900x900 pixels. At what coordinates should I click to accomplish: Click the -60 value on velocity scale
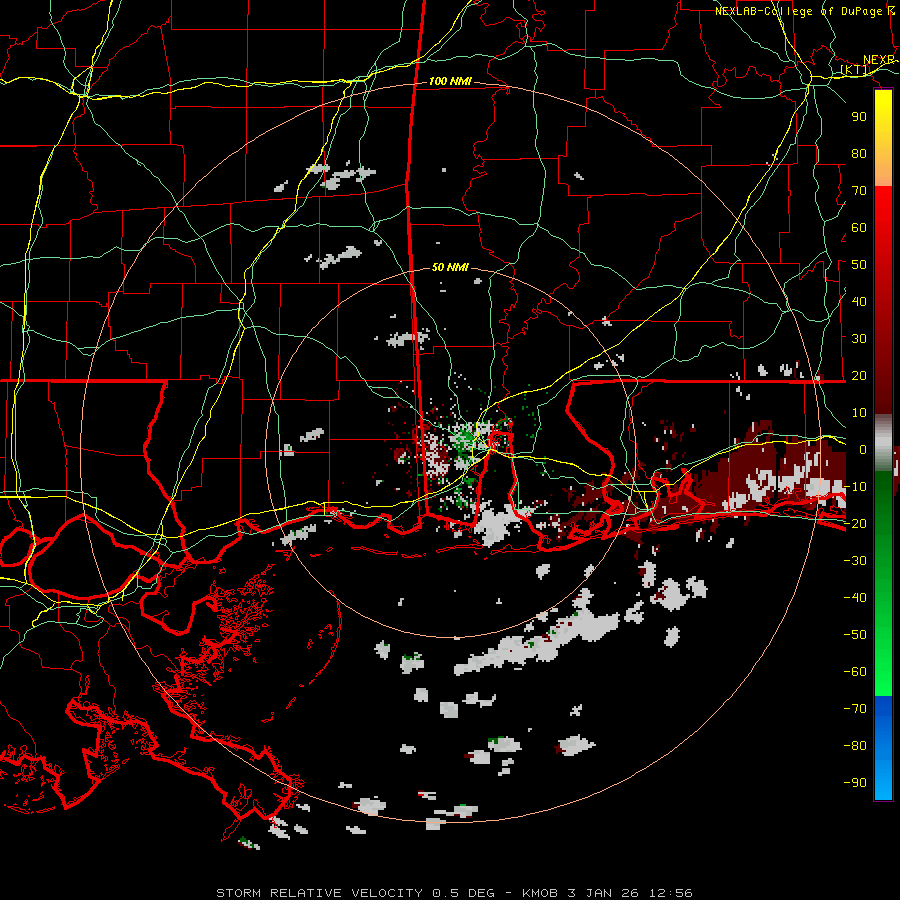pos(855,672)
